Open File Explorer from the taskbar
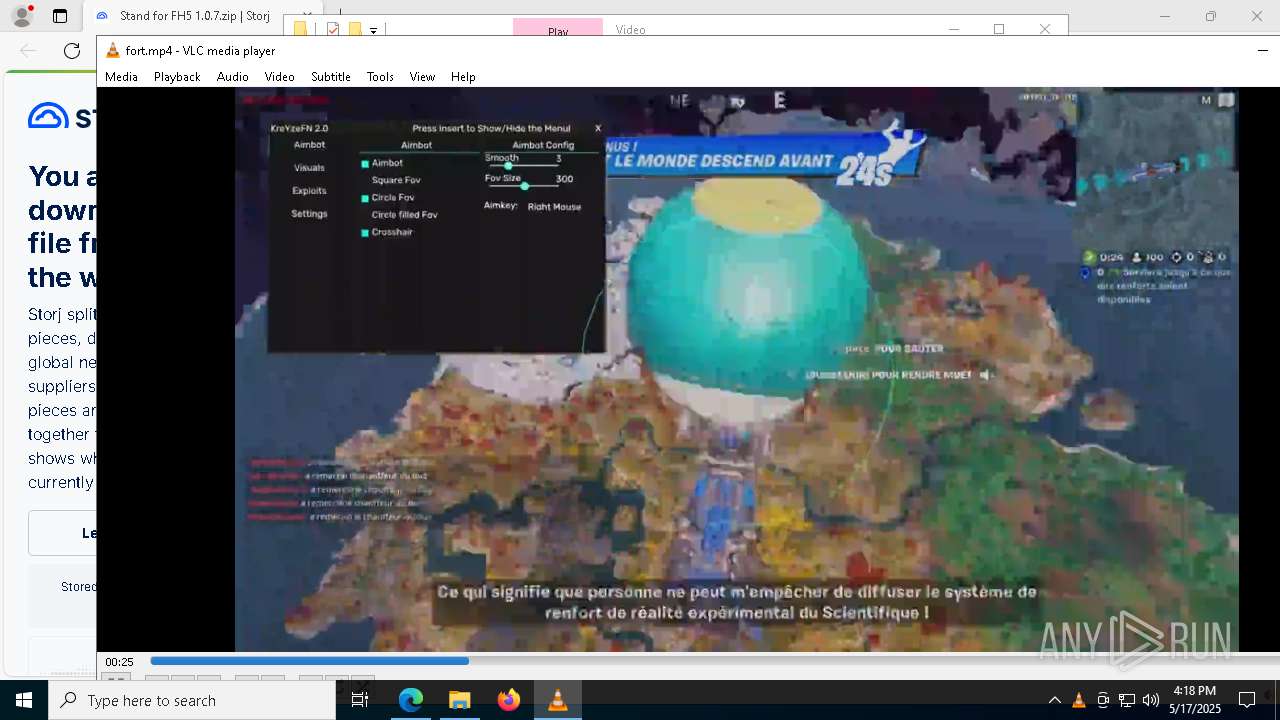 [459, 700]
